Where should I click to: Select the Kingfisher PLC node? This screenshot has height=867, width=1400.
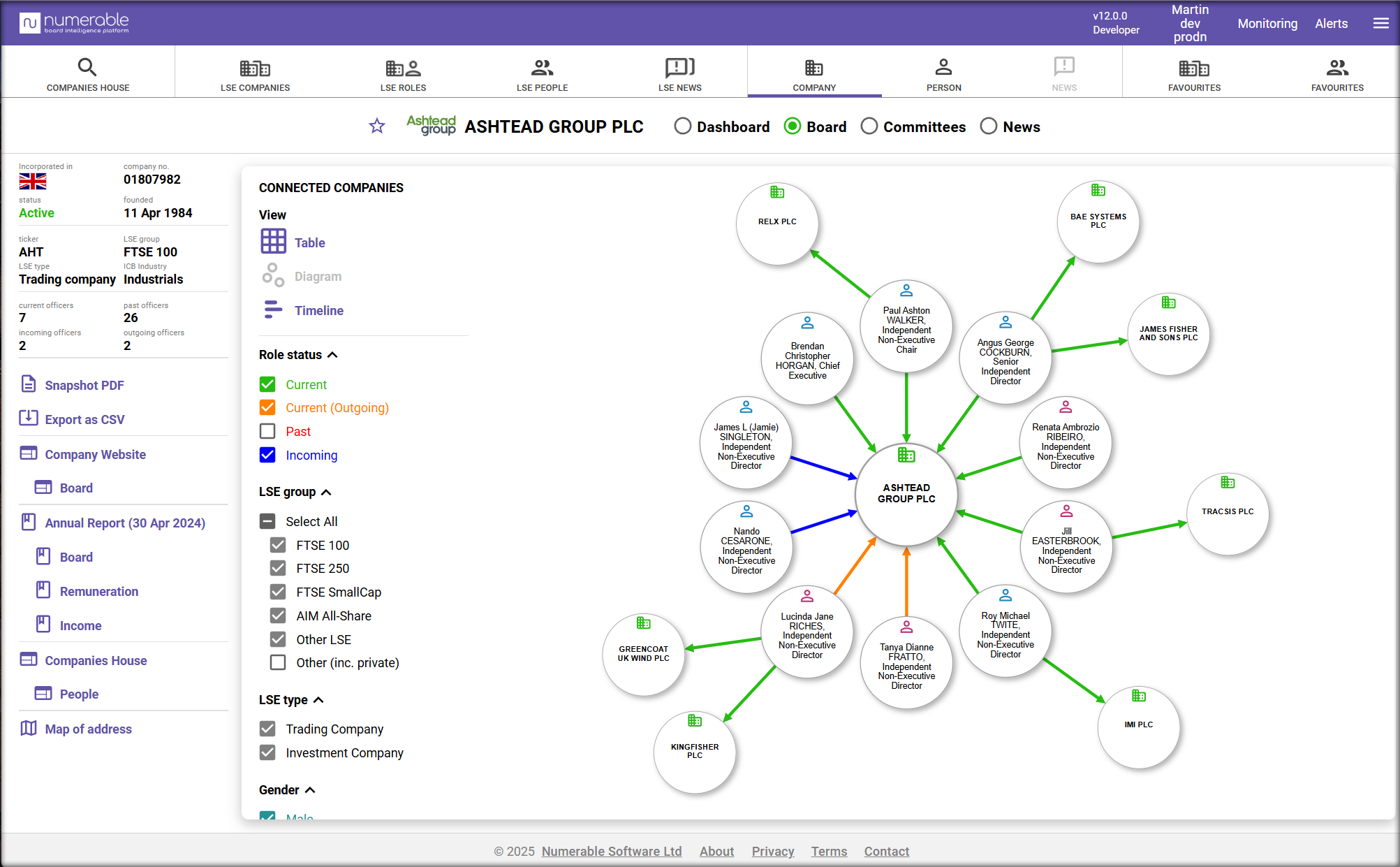point(695,752)
